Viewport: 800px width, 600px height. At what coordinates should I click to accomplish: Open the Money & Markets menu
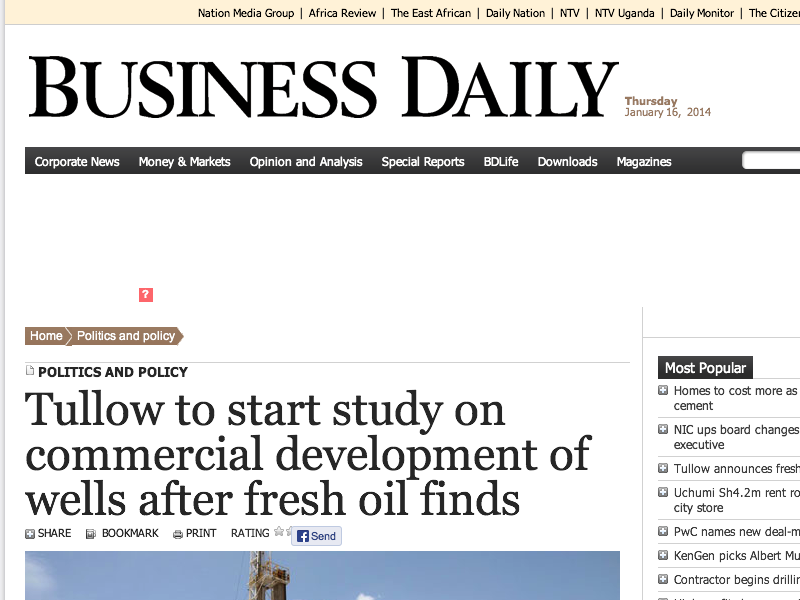pyautogui.click(x=184, y=161)
